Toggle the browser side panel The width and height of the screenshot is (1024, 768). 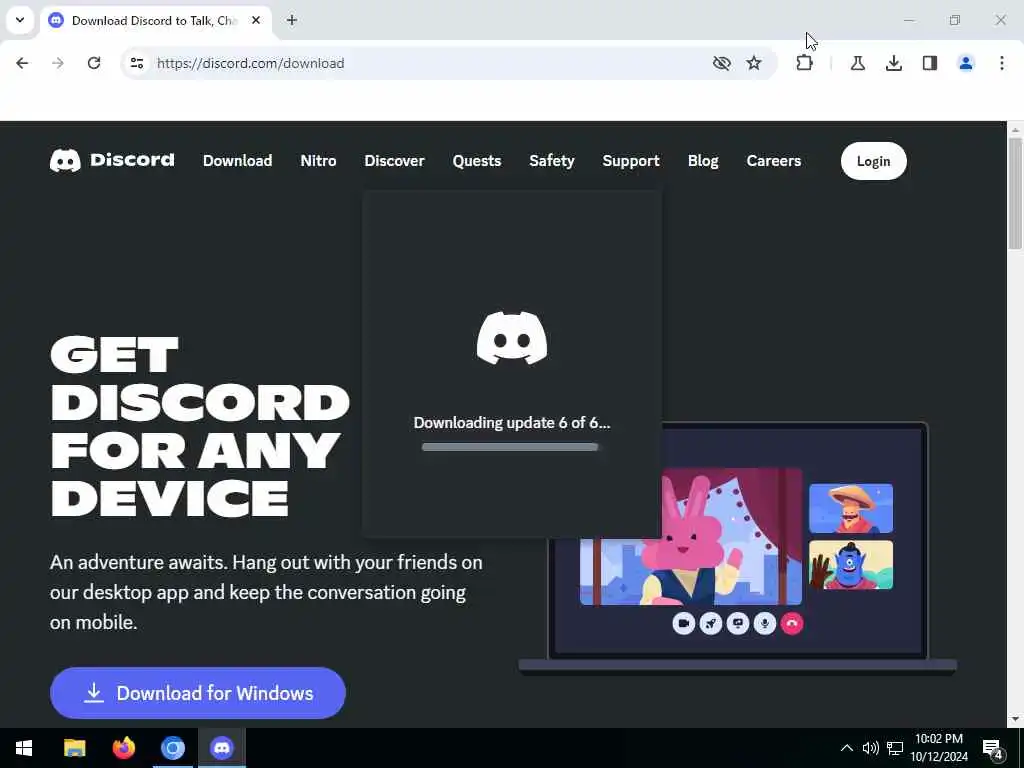click(x=930, y=63)
